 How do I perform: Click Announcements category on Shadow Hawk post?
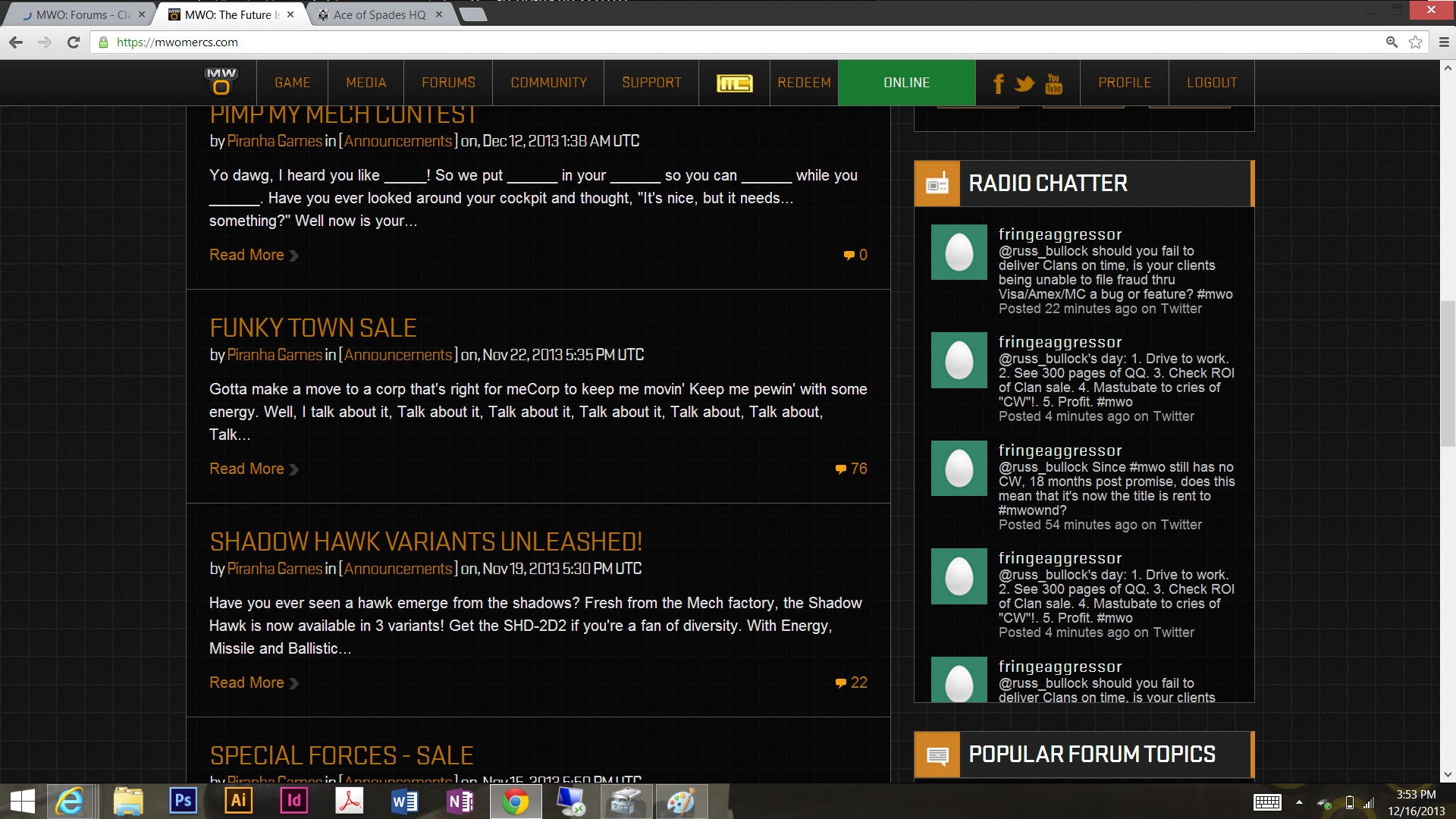(398, 569)
